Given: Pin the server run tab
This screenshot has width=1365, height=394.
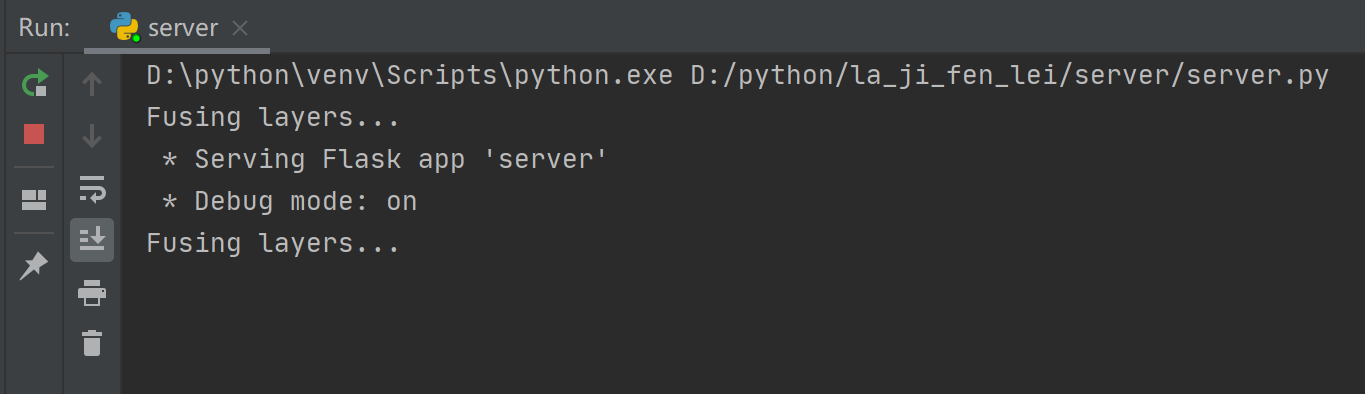Looking at the screenshot, I should tap(34, 265).
